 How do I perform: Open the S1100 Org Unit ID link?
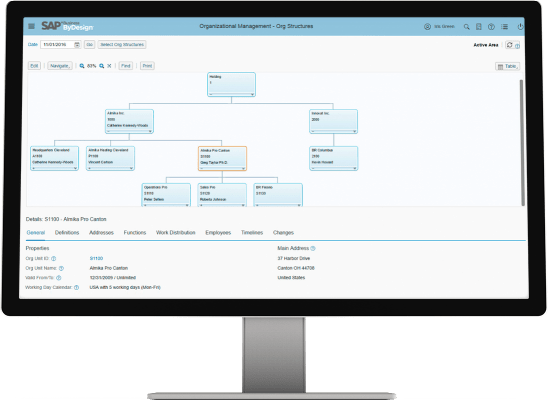tap(96, 259)
